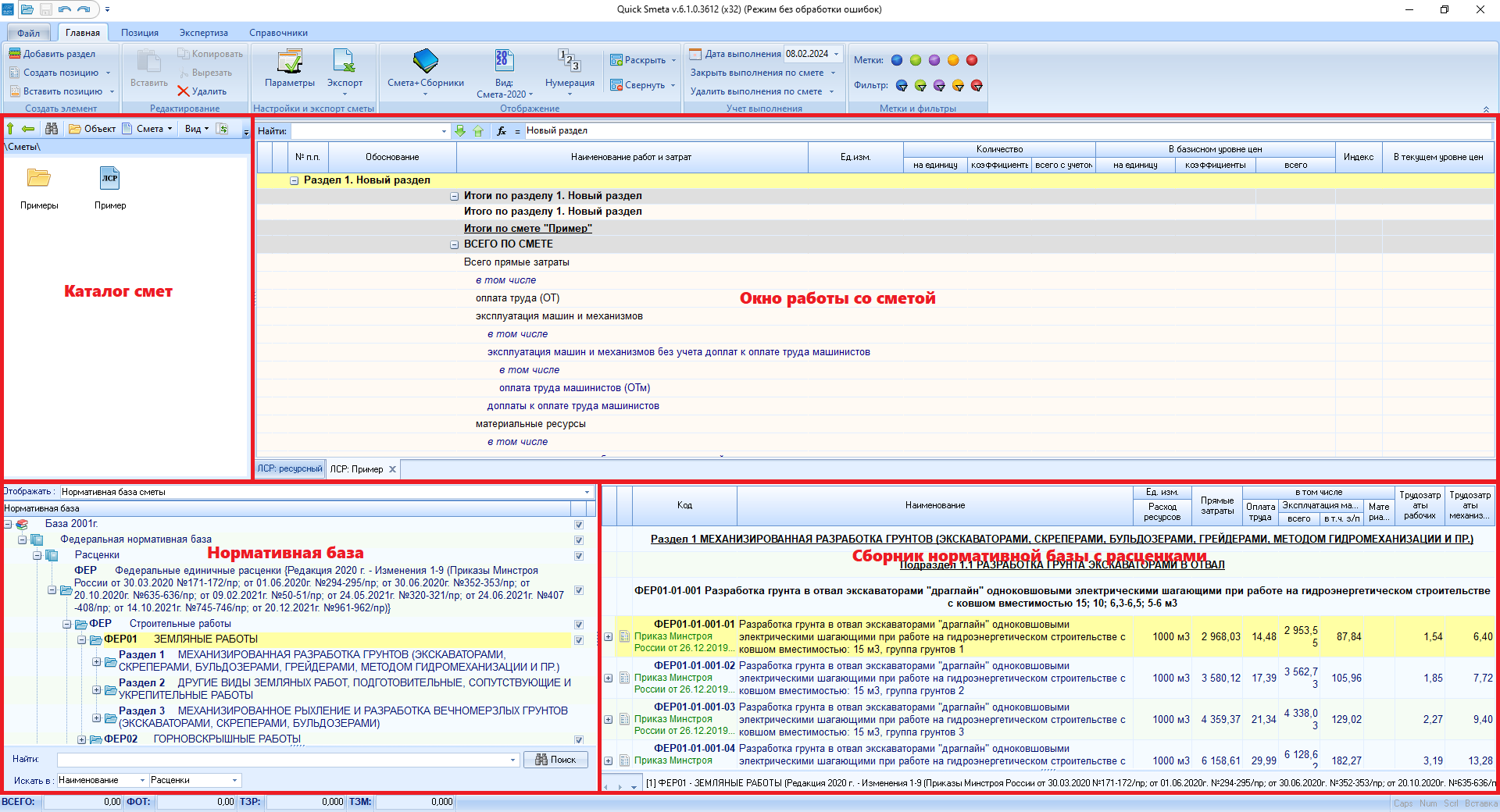The height and width of the screenshot is (812, 1500).
Task: Click binoculars search icon in catalog
Action: tap(52, 129)
